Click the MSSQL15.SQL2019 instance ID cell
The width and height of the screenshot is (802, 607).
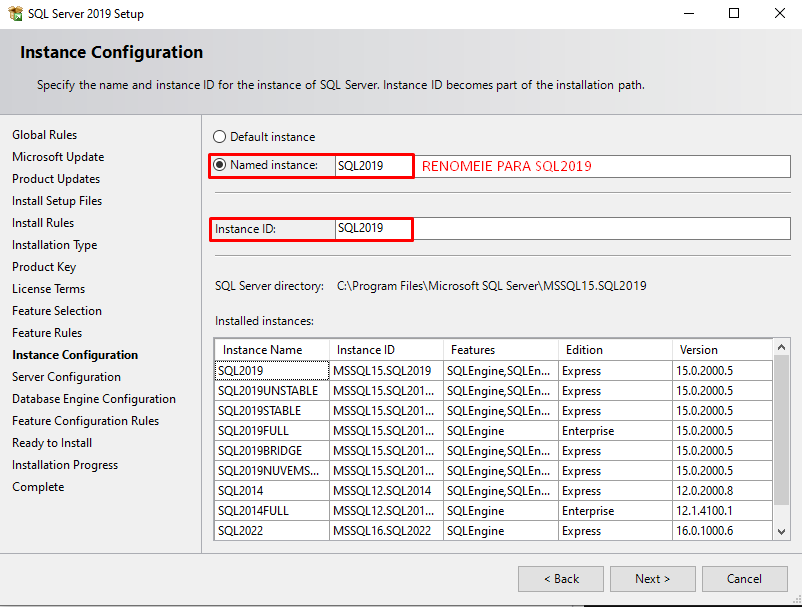pyautogui.click(x=386, y=370)
